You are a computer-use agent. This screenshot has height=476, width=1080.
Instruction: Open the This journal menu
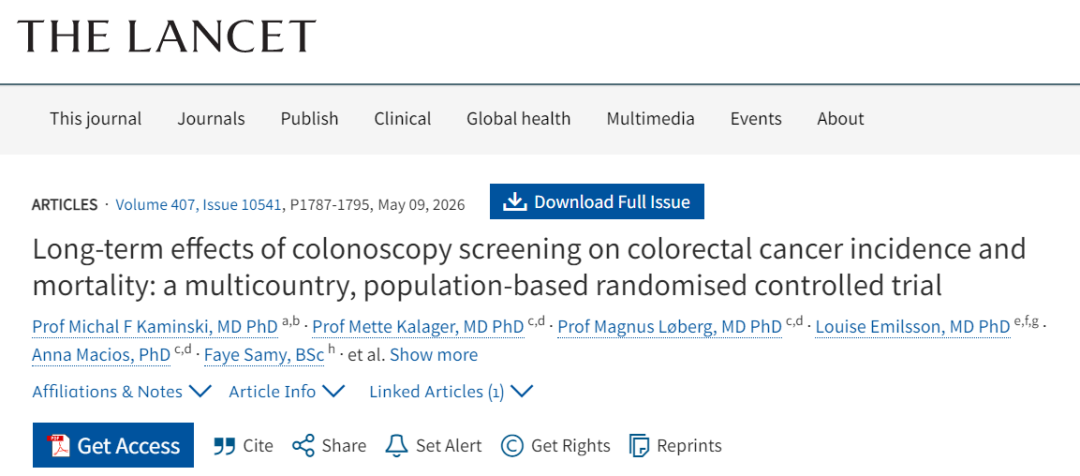tap(95, 118)
